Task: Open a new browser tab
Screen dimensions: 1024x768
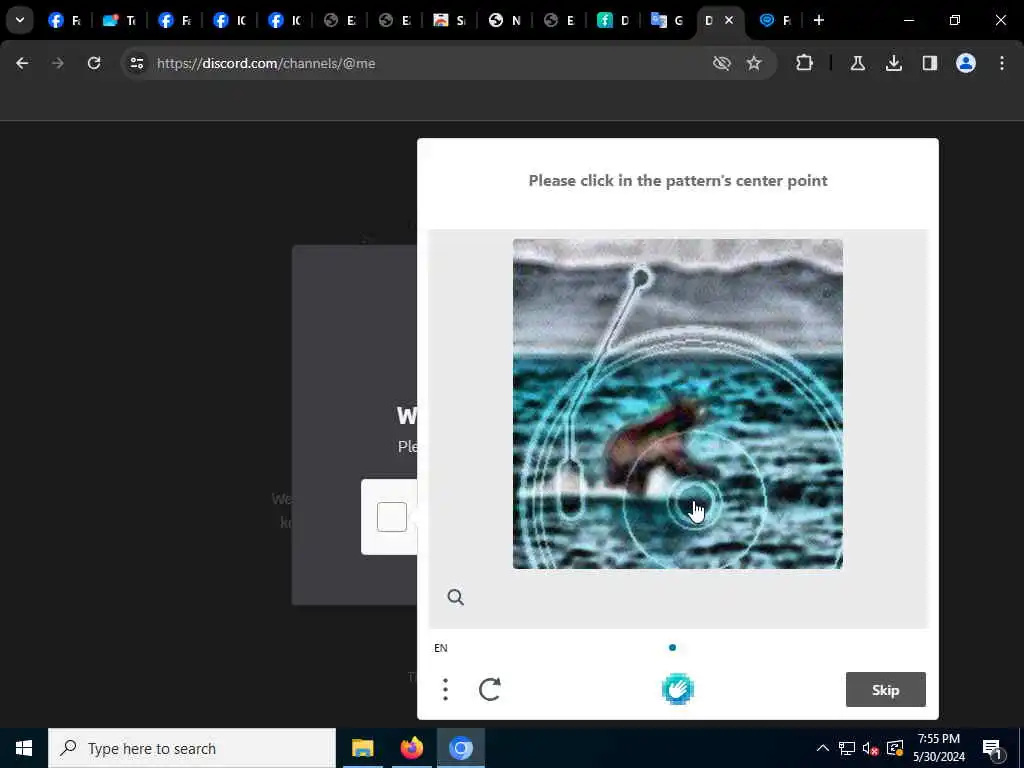Action: tap(818, 20)
